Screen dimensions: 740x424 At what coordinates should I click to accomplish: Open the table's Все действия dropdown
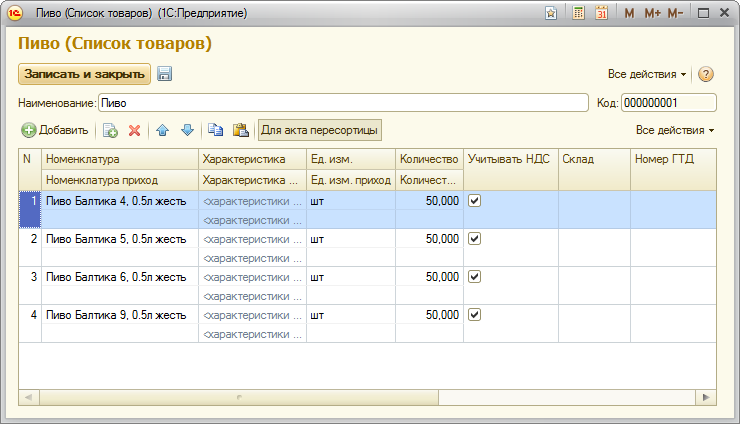[x=675, y=130]
